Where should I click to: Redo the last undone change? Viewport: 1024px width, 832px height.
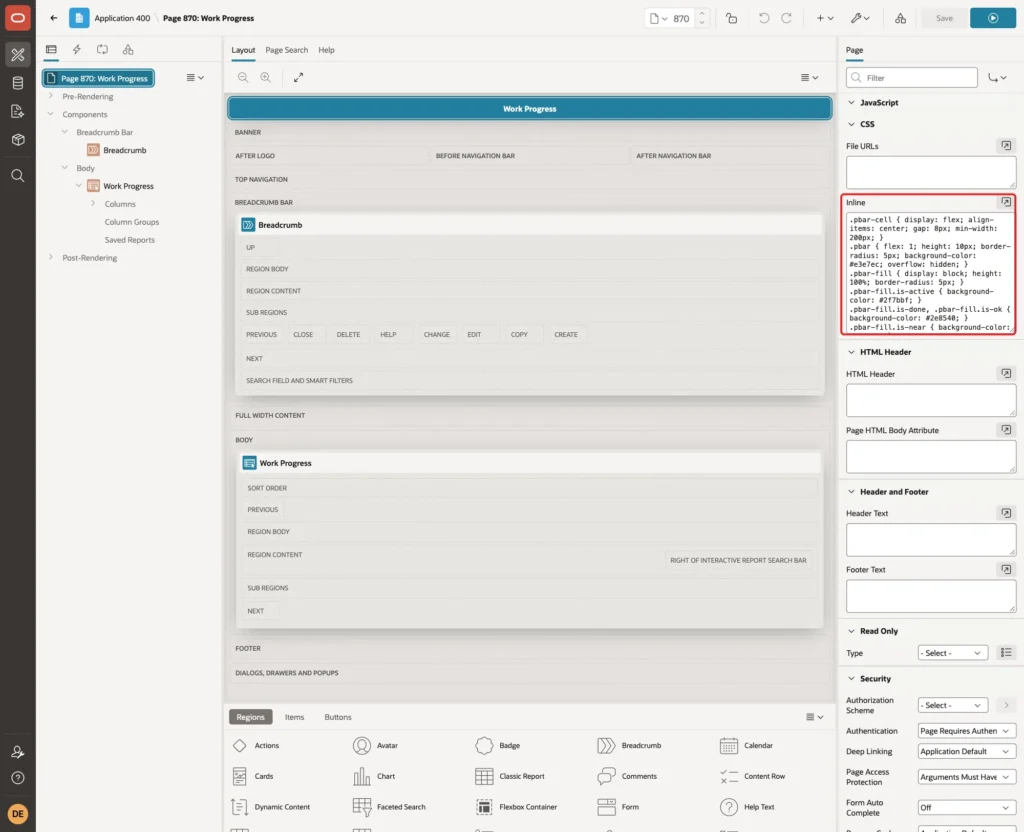click(x=786, y=18)
